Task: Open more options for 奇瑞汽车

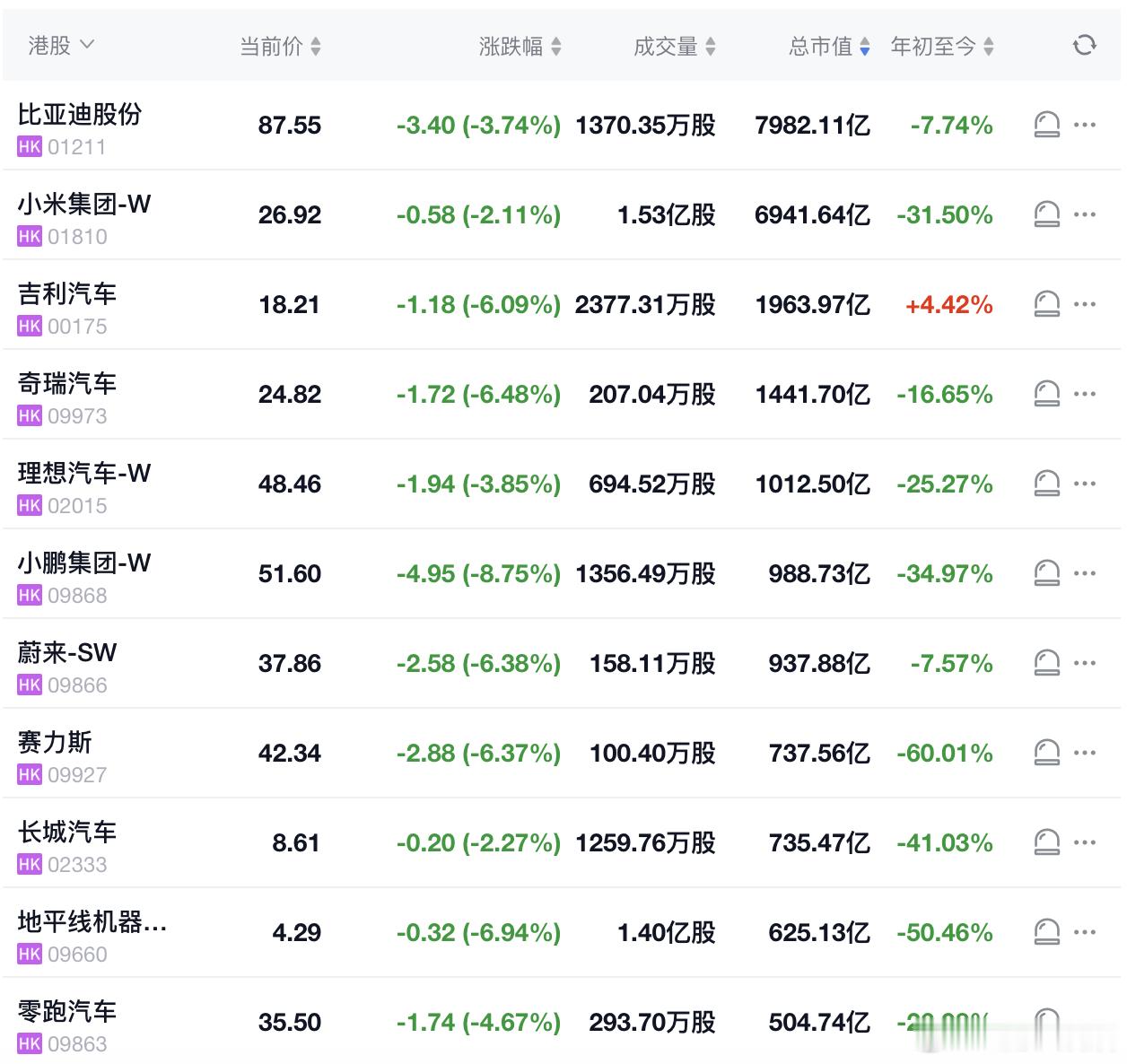Action: tap(1085, 394)
